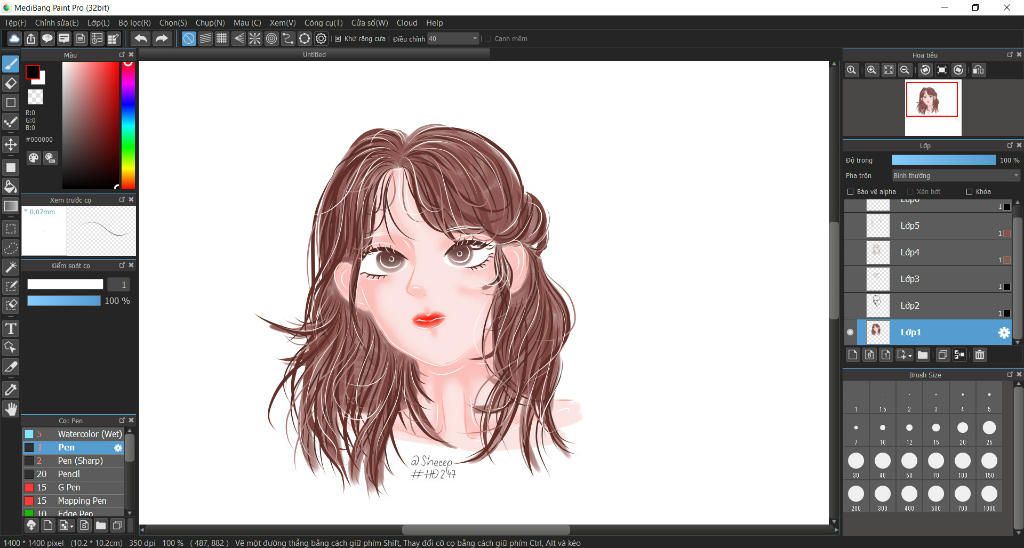This screenshot has width=1024, height=548.
Task: Show the Lớp5 layer visibility
Action: tap(850, 226)
